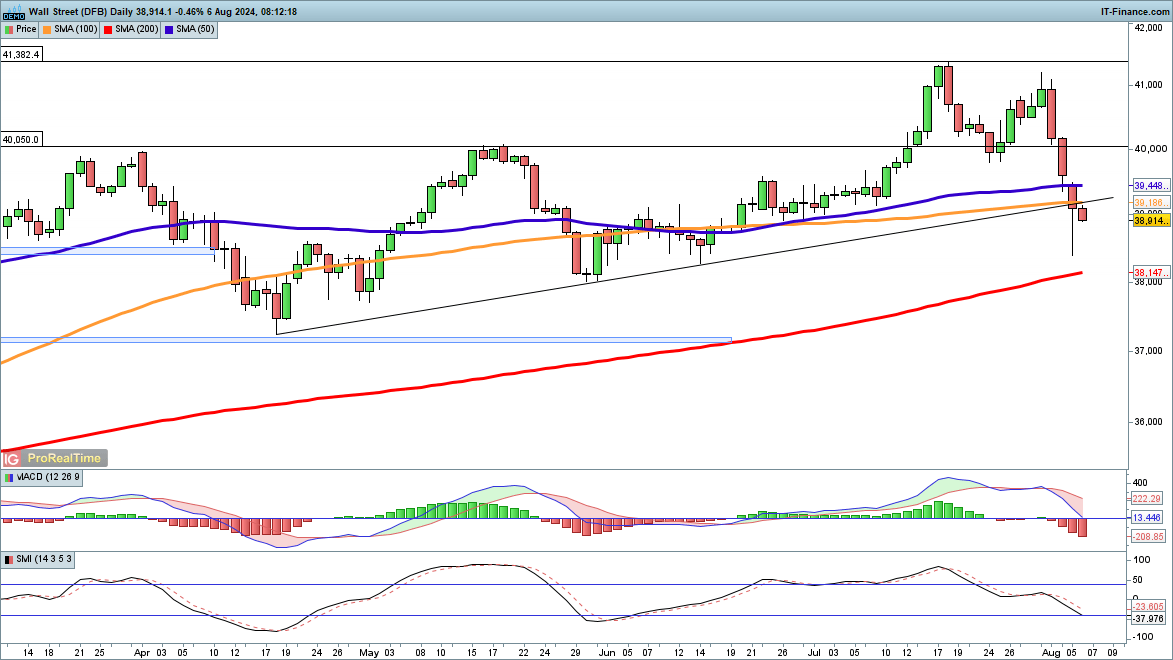The image size is (1173, 660).
Task: Select the 41,382.4 horizontal line label
Action: coord(21,55)
